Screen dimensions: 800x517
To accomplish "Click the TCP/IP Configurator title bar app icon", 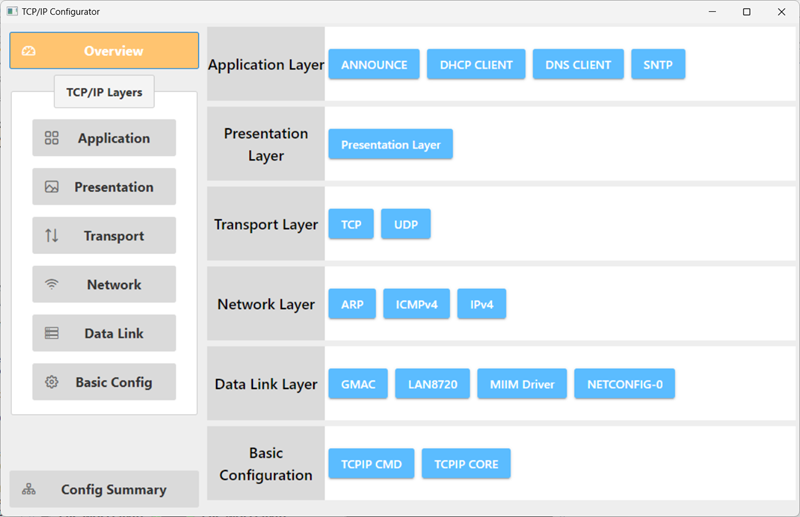I will pyautogui.click(x=12, y=11).
